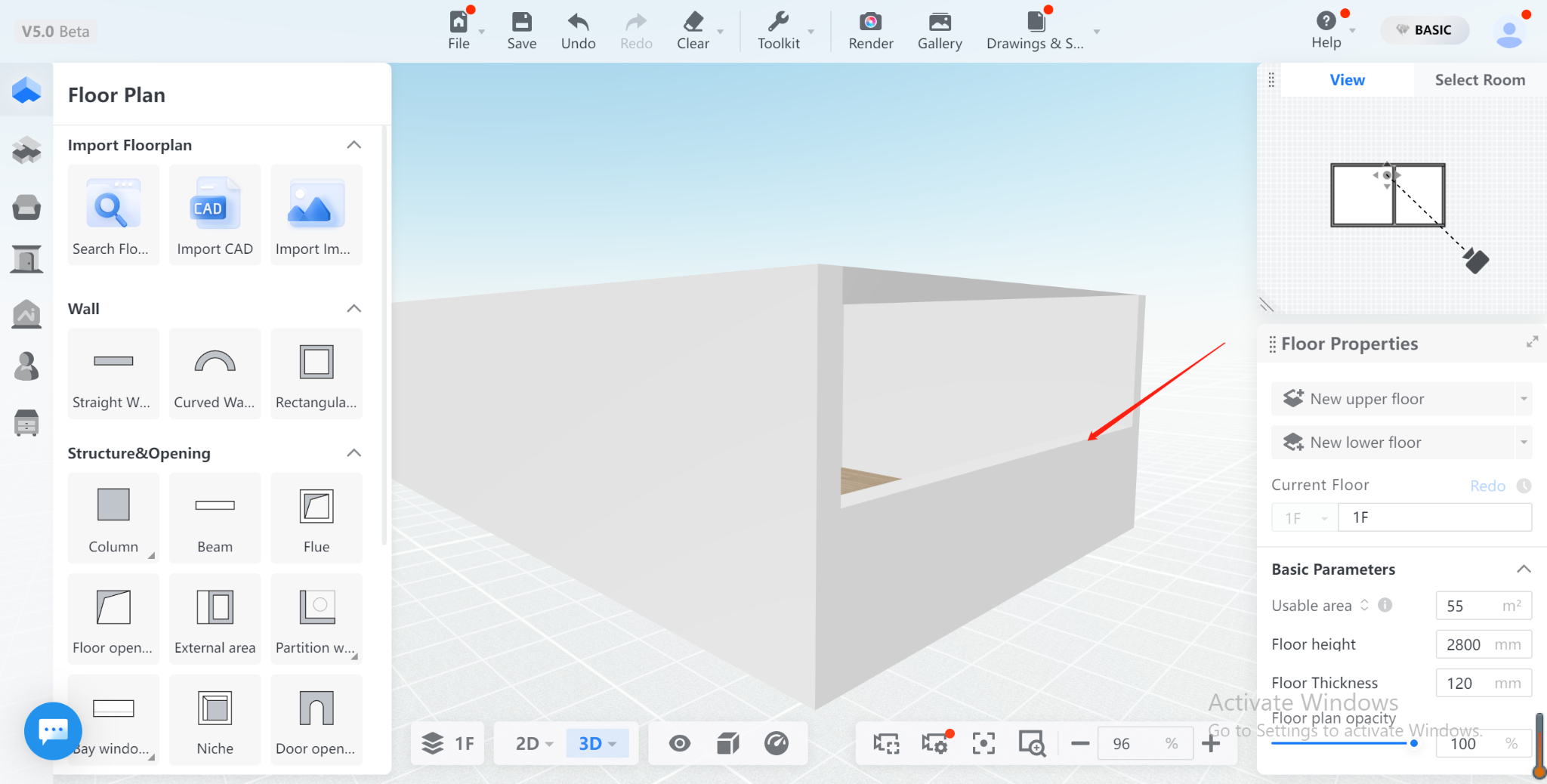Open the furniture sofa sidebar category
This screenshot has height=784, width=1547.
[26, 206]
